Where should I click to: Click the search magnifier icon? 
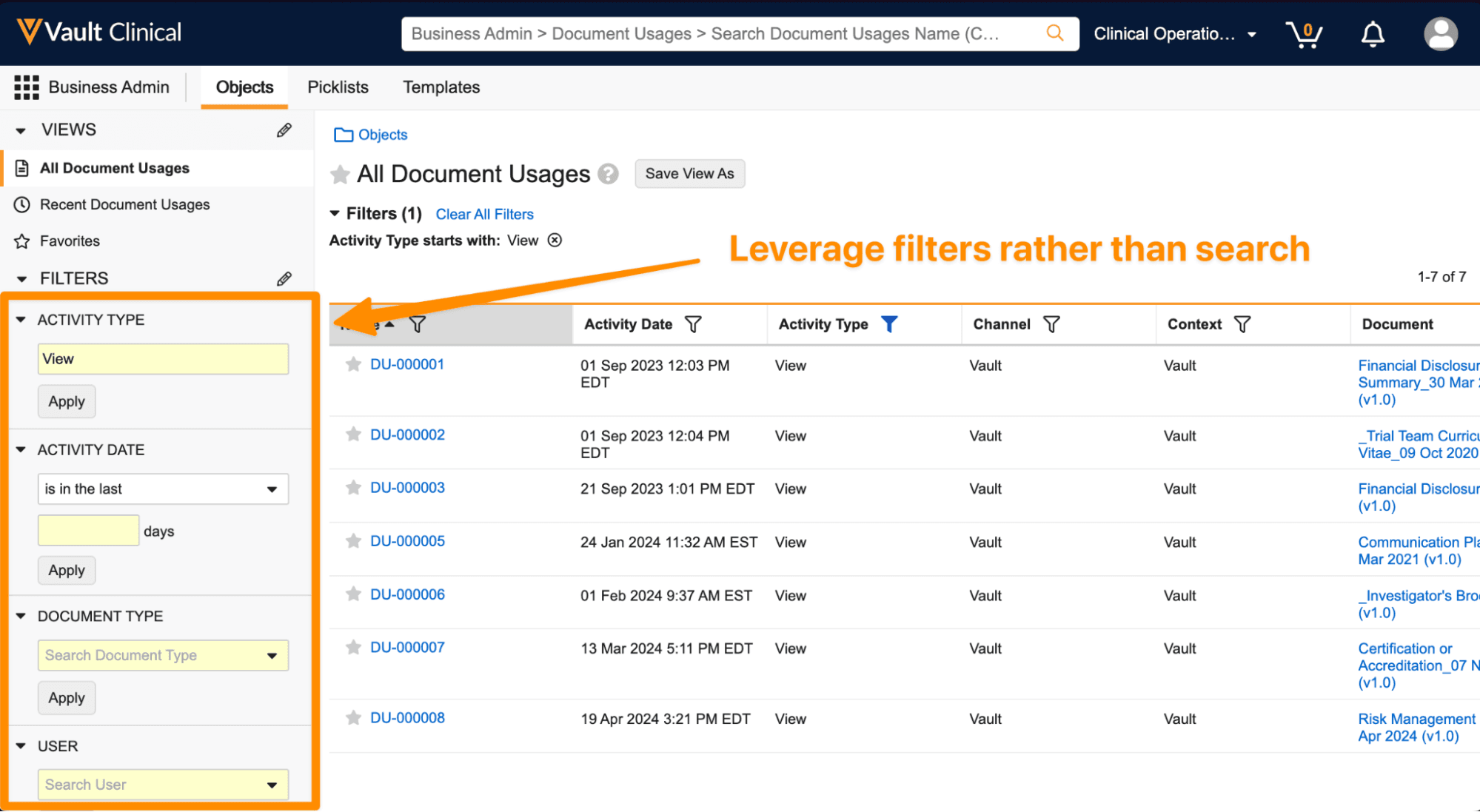pos(1055,33)
